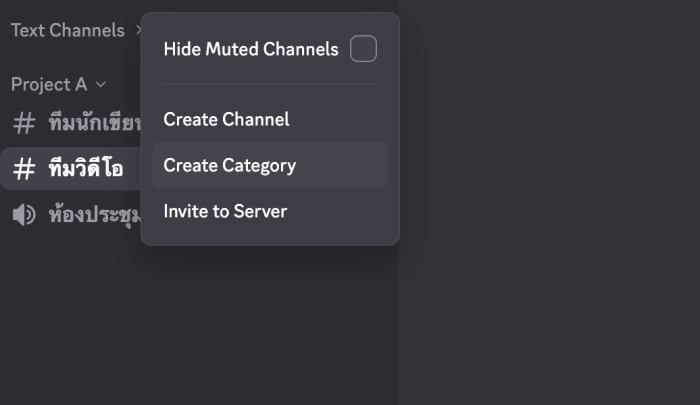Click the divider line under Hide Muted Channels
This screenshot has height=405, width=700.
coord(270,84)
